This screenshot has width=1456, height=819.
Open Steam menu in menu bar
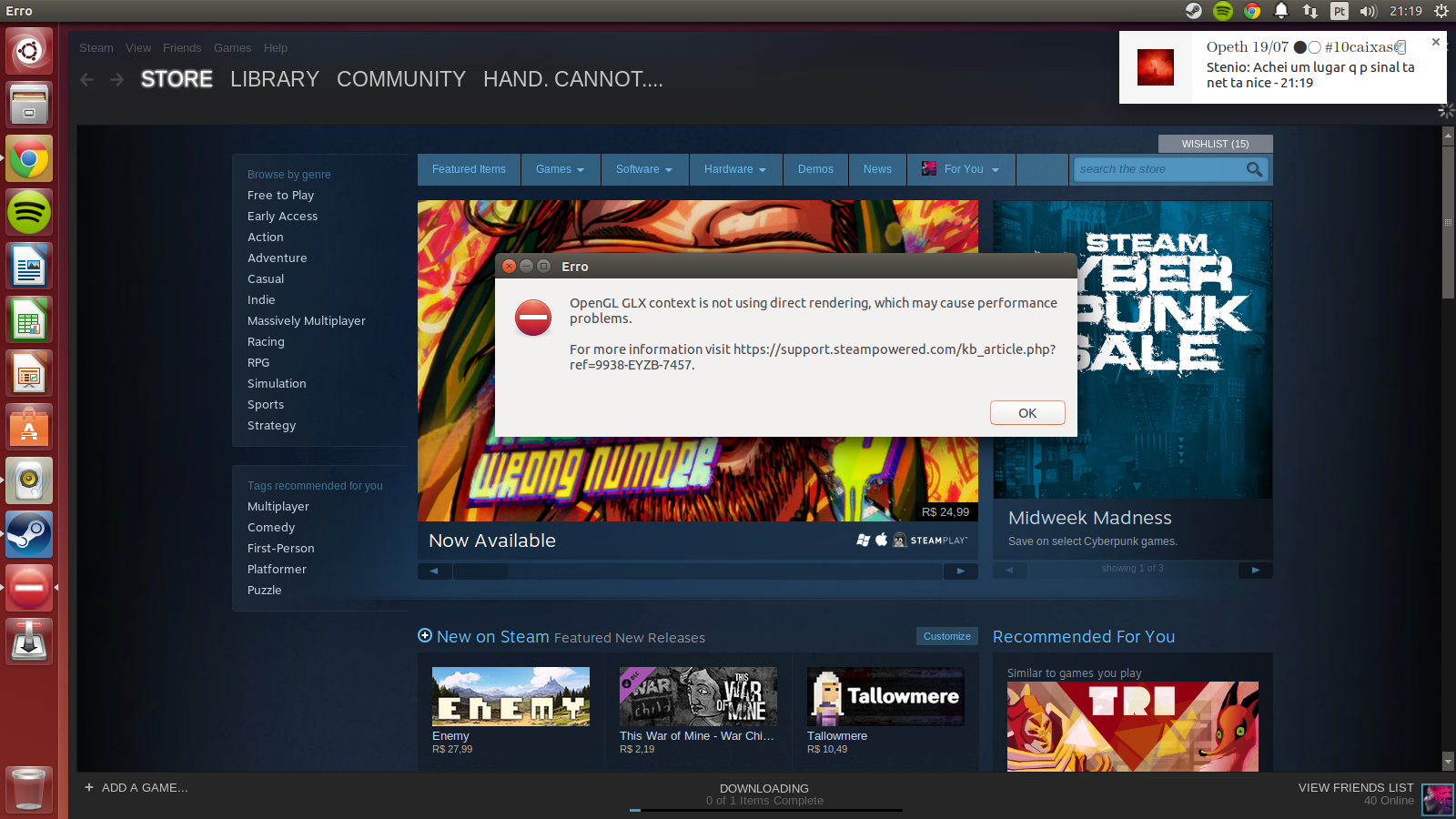coord(96,48)
